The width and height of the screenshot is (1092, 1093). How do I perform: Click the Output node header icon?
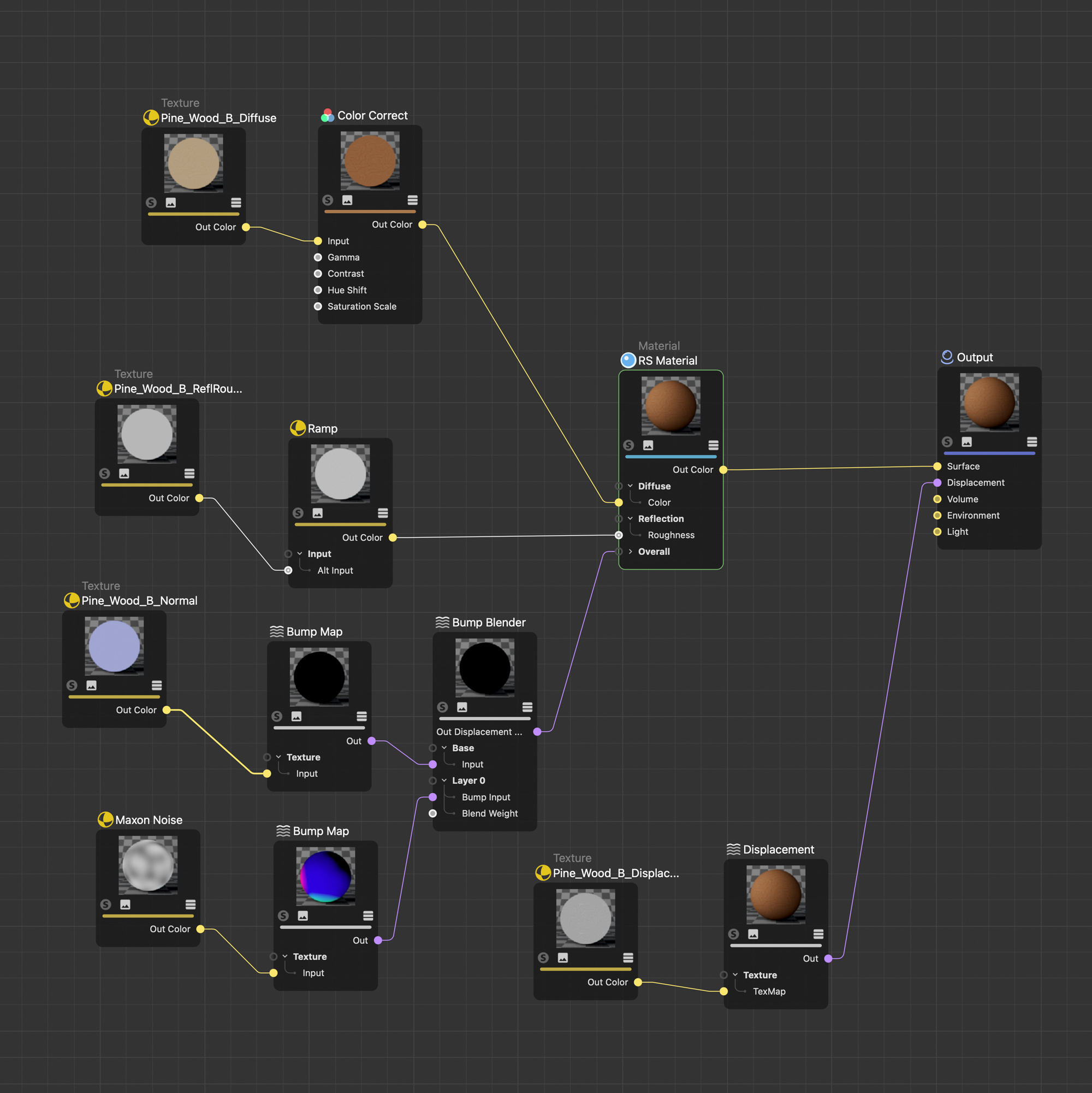(947, 357)
